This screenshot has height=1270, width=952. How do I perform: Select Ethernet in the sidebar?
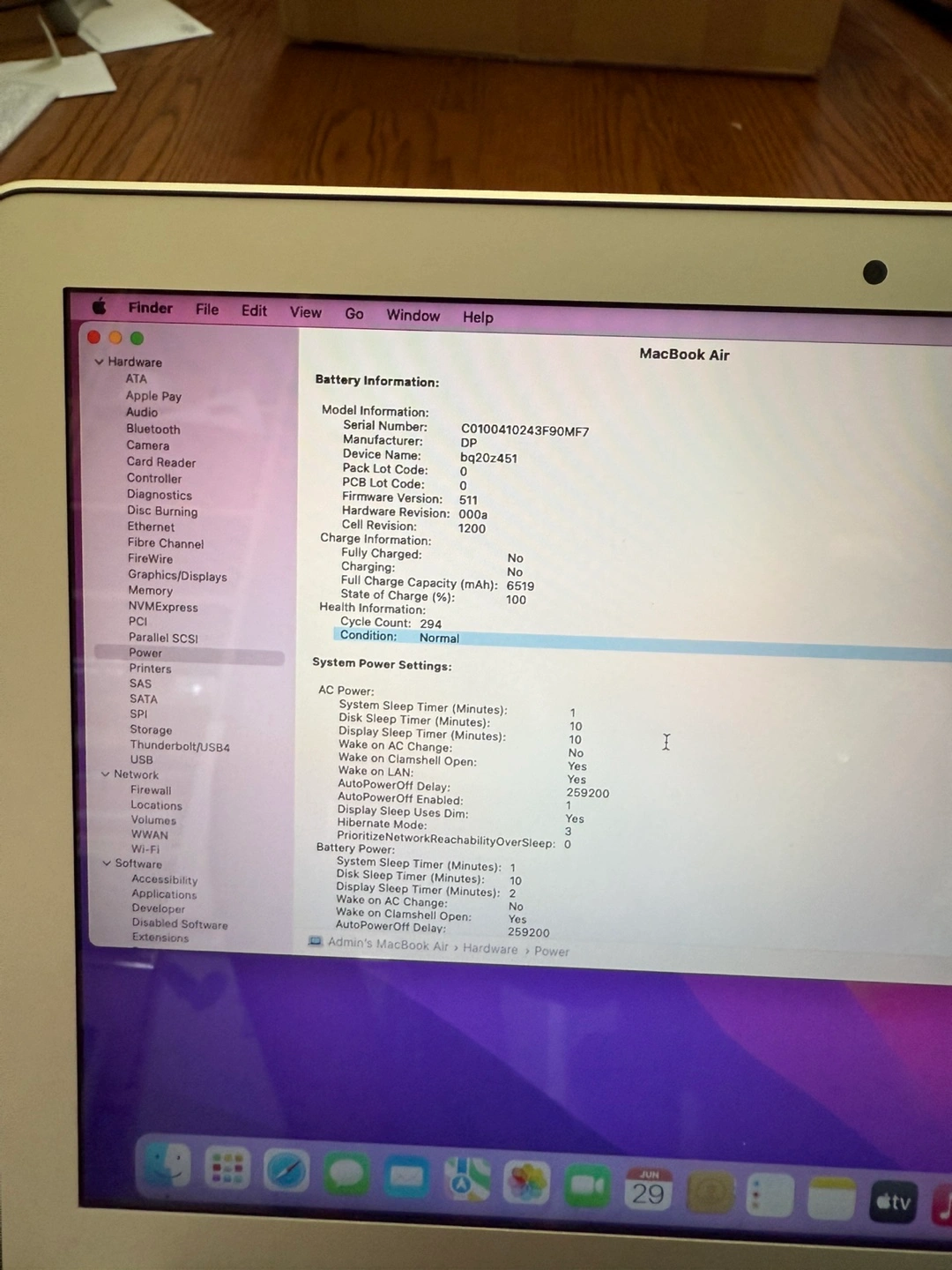151,527
